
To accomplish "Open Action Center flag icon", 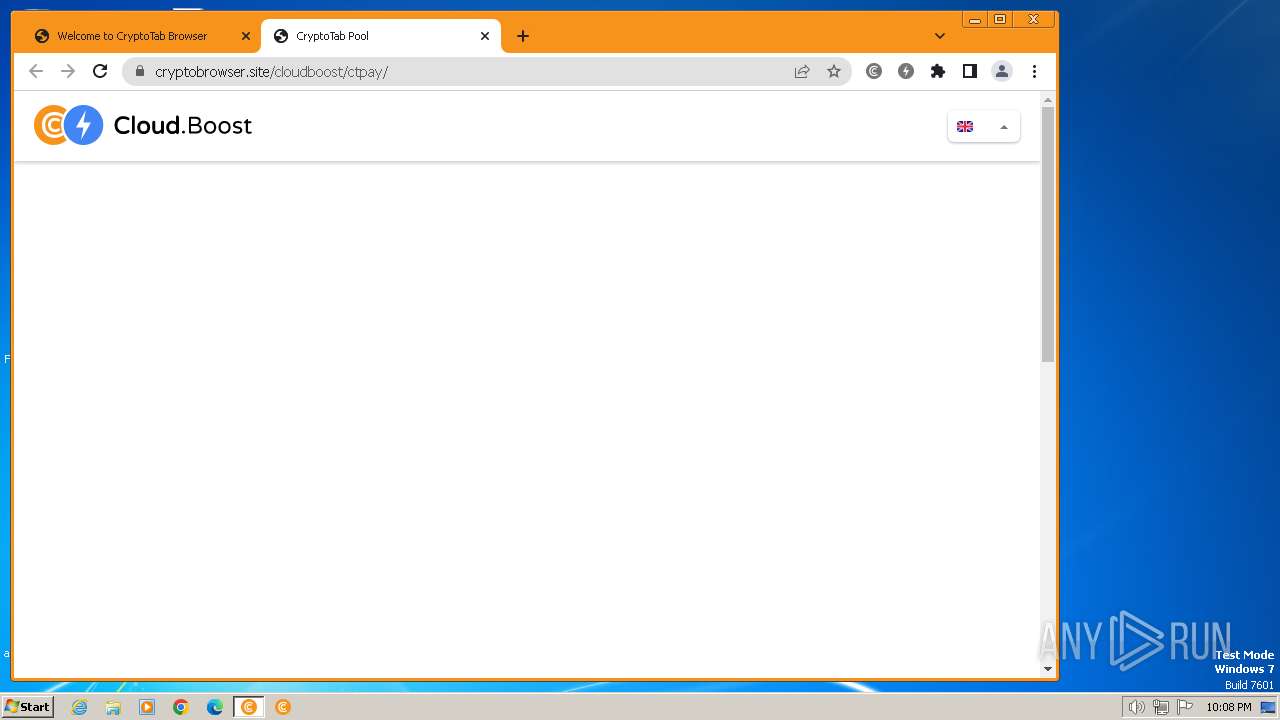I will point(1185,707).
